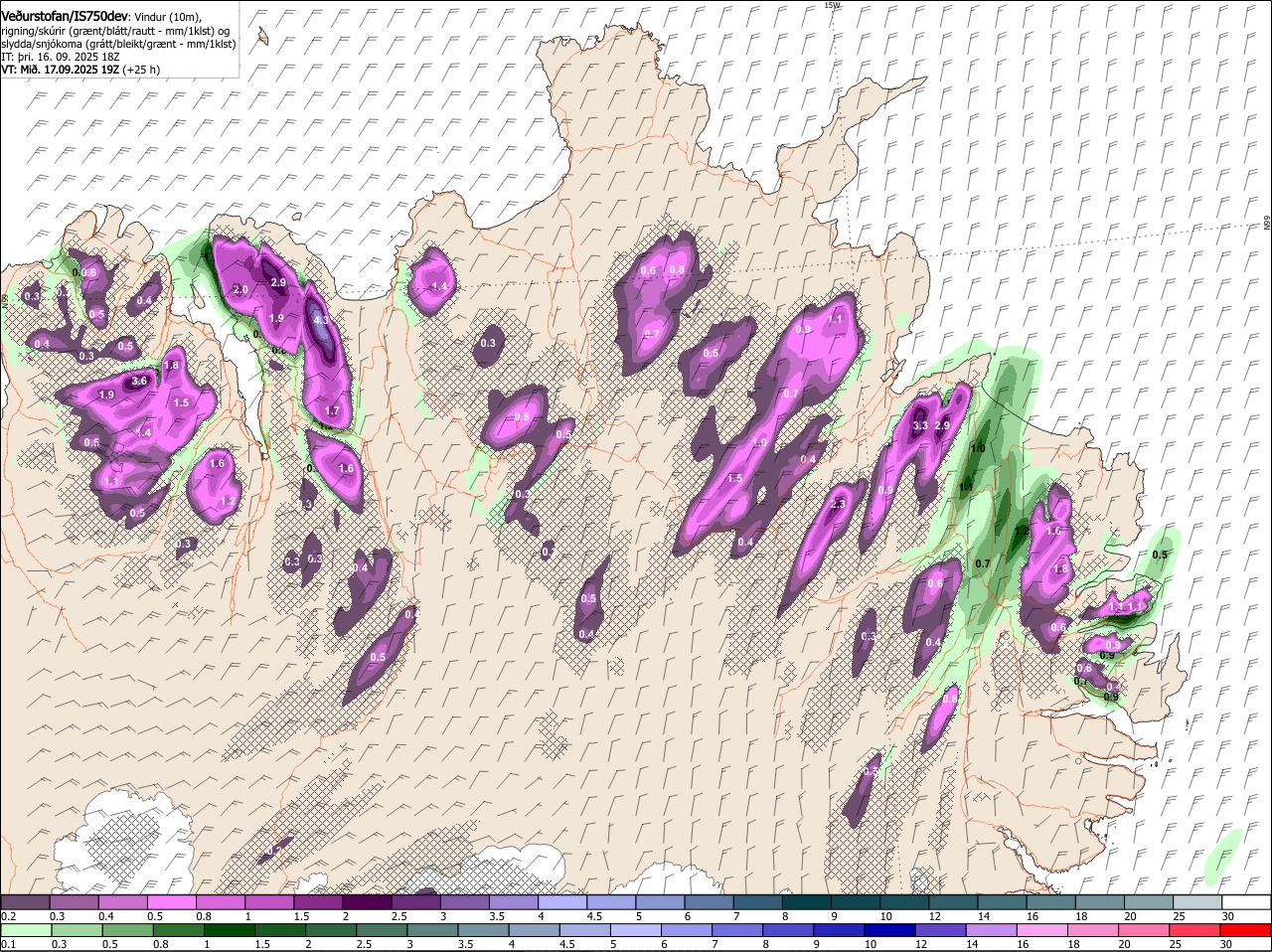Click the "30" label in the lower rain legend
The height and width of the screenshot is (952, 1272).
click(x=1225, y=944)
